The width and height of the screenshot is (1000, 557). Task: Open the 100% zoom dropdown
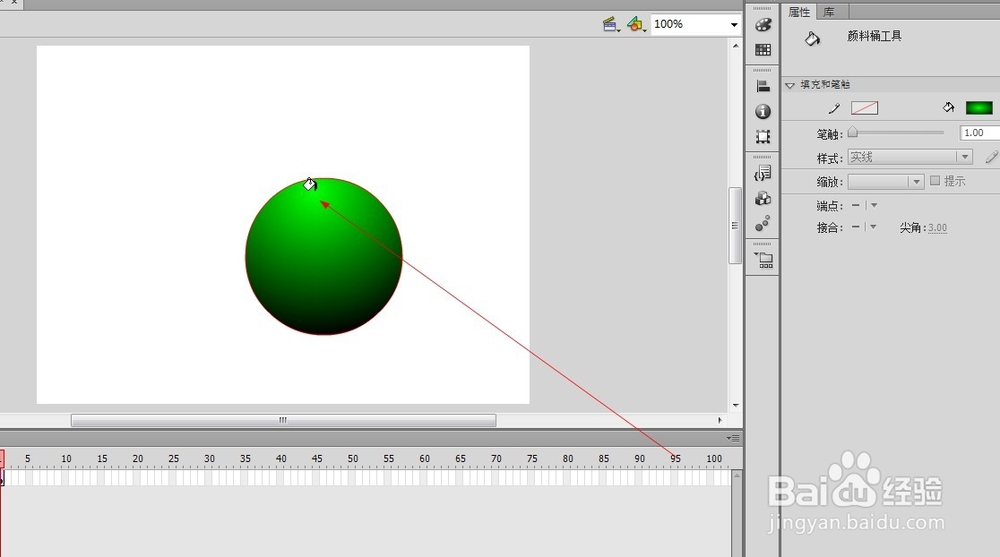[734, 25]
